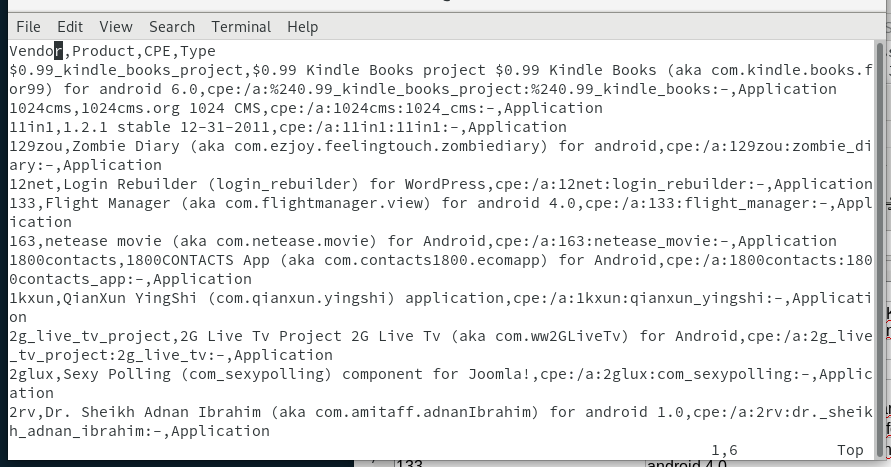Open the Terminal menu
Viewport: 891px width, 467px height.
(242, 27)
